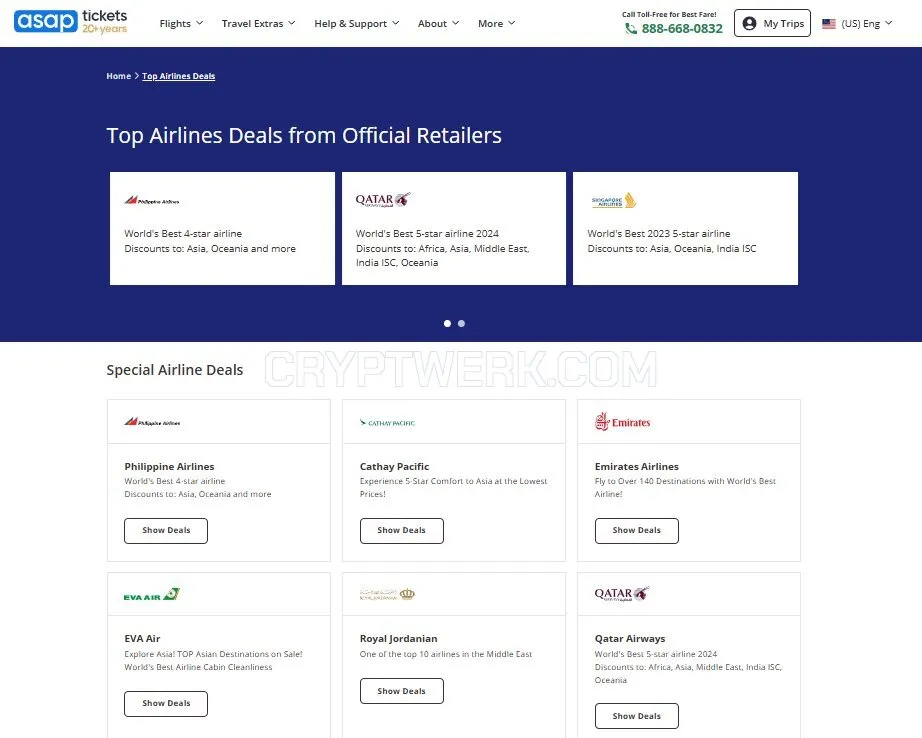Show Deals for Philippine Airlines

(166, 530)
